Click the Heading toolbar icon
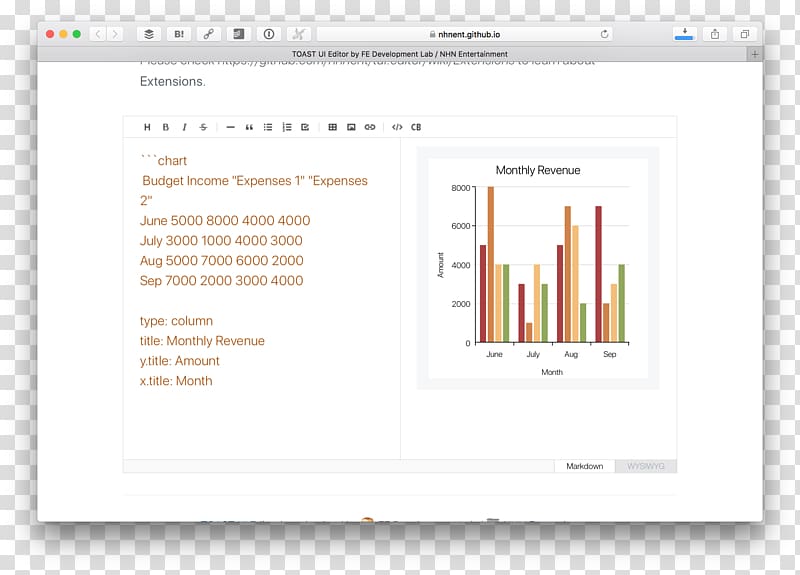800x575 pixels. (x=147, y=127)
